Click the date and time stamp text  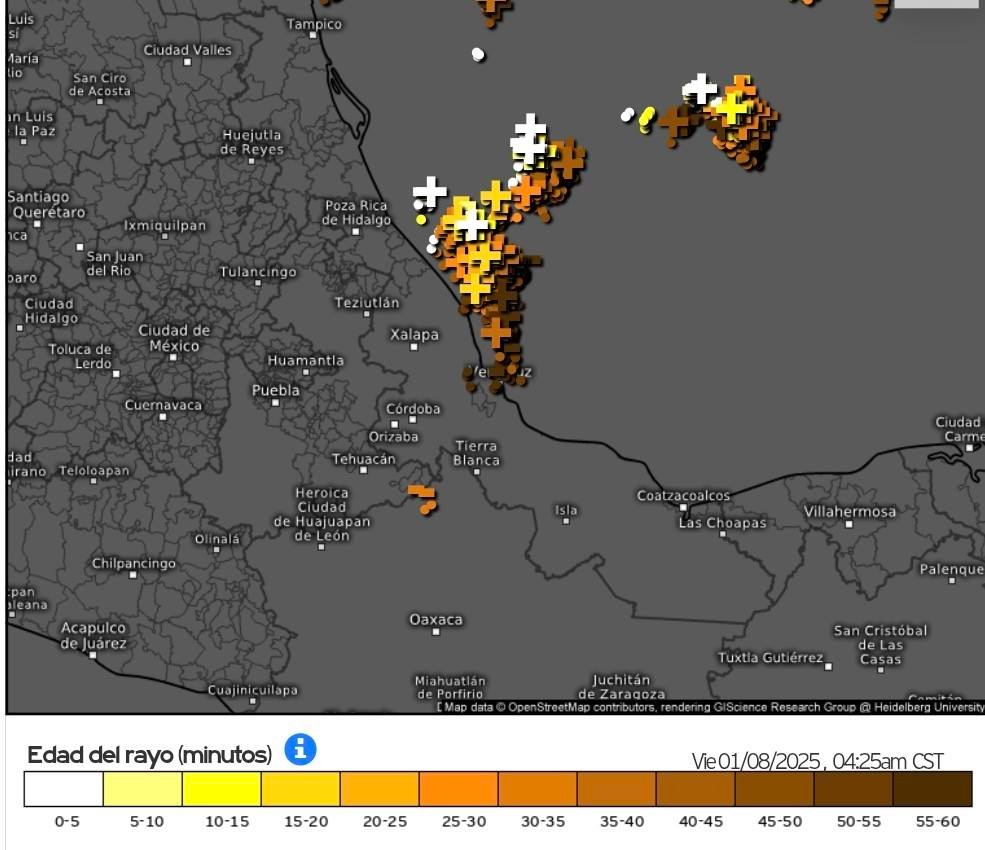point(817,762)
